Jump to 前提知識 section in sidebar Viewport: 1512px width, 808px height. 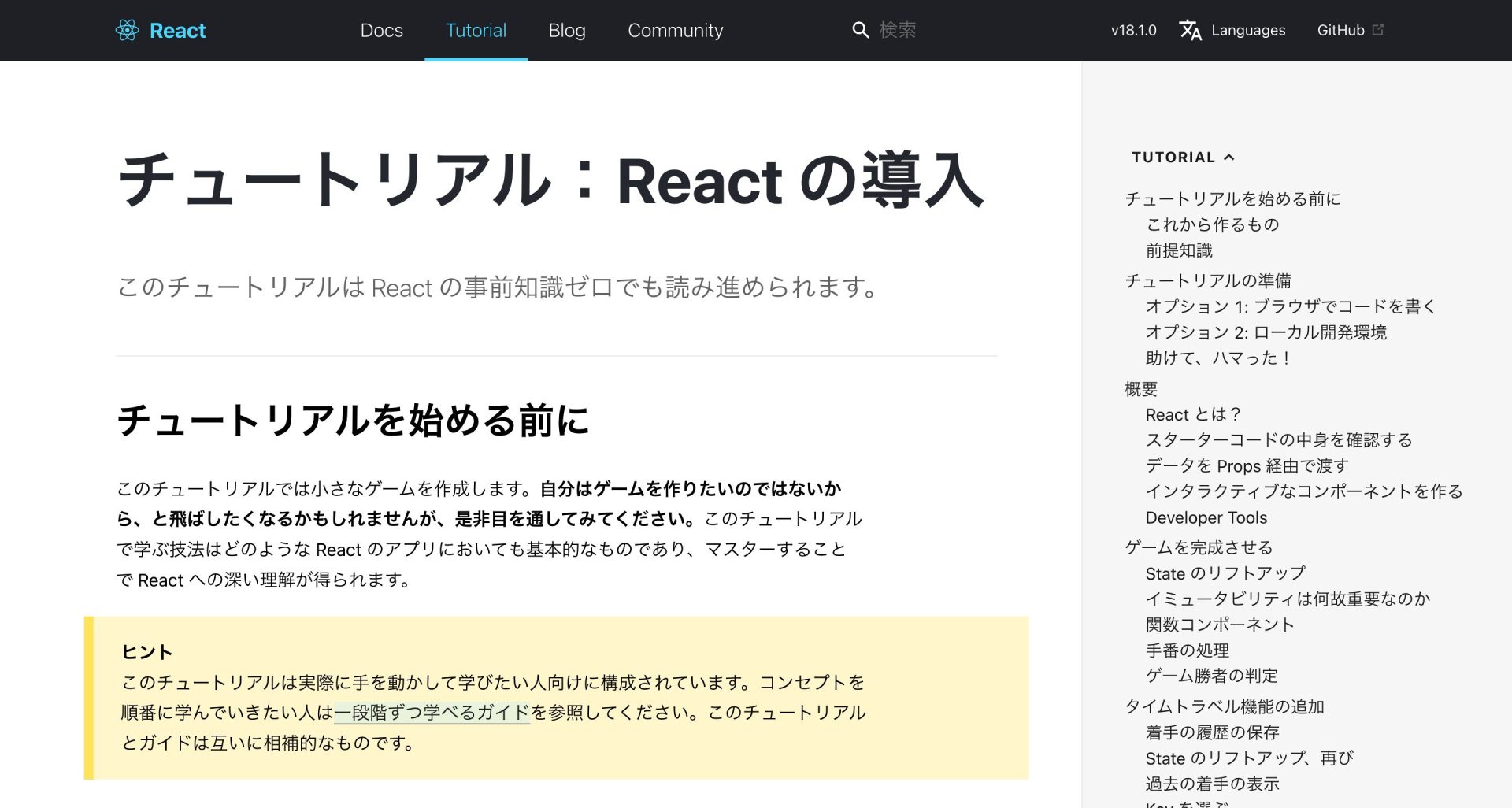[1179, 250]
